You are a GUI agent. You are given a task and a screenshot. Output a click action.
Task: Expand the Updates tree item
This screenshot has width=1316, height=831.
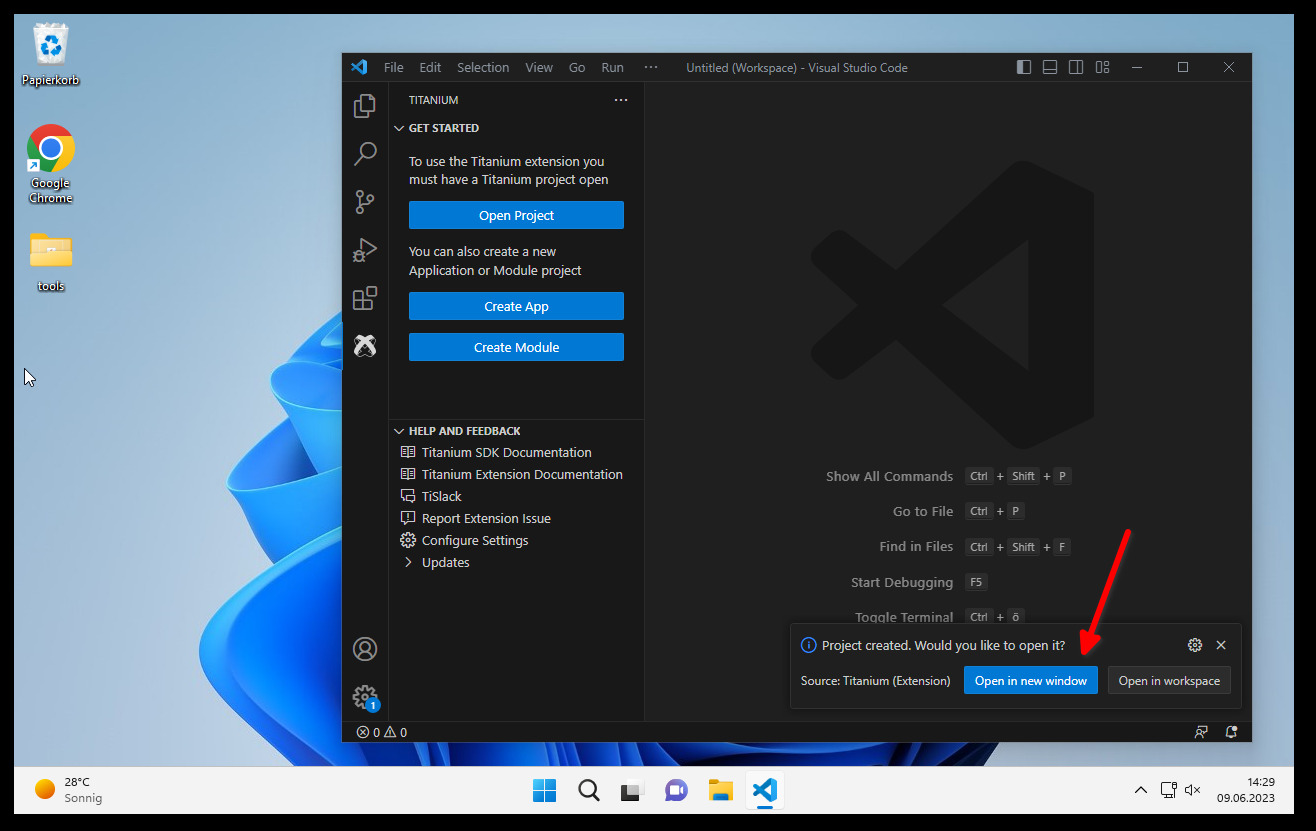445,562
